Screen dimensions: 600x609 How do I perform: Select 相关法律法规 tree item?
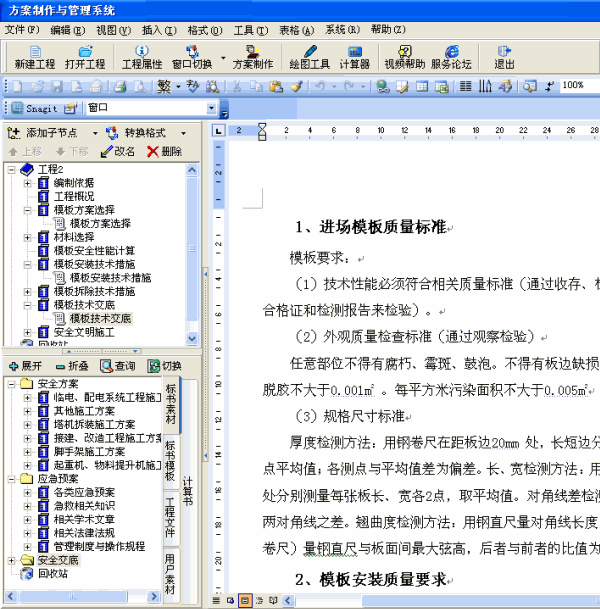84,533
